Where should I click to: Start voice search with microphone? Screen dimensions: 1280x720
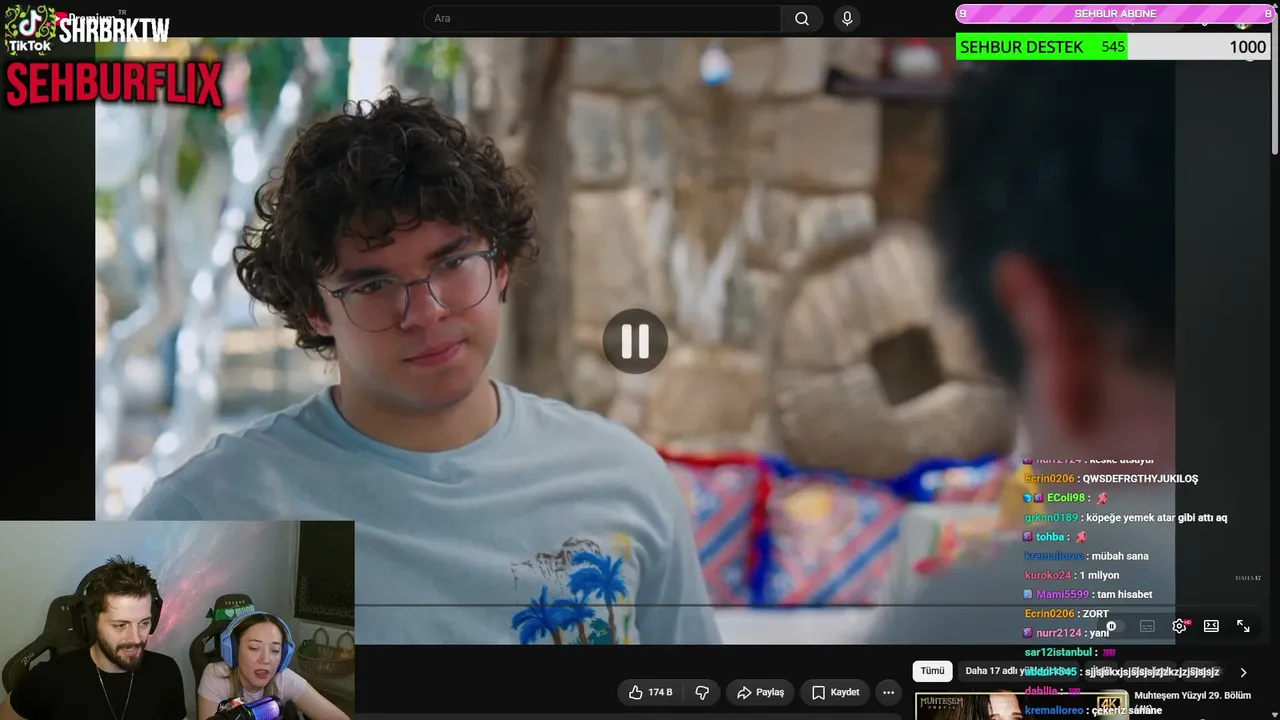(x=847, y=19)
